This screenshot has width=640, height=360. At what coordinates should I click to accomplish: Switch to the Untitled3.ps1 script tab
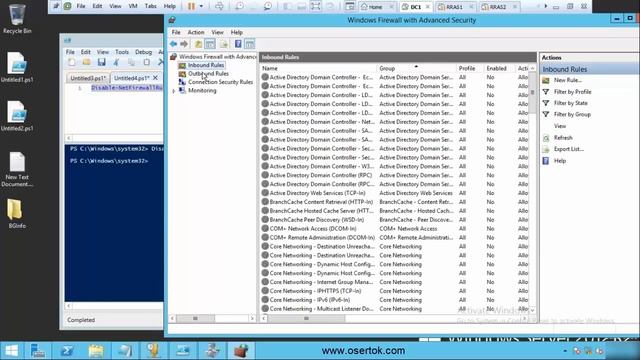pyautogui.click(x=88, y=78)
